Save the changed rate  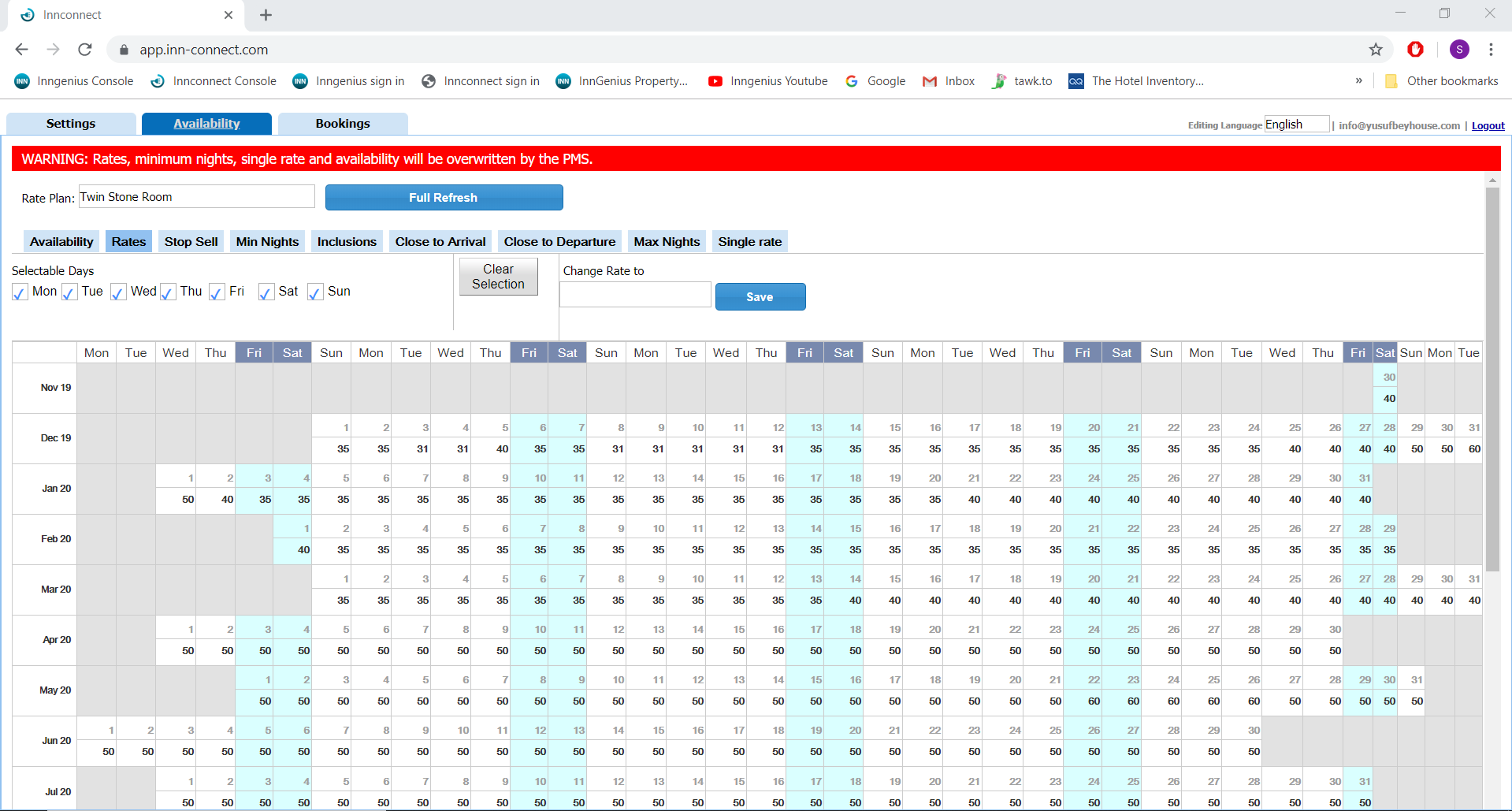(760, 296)
